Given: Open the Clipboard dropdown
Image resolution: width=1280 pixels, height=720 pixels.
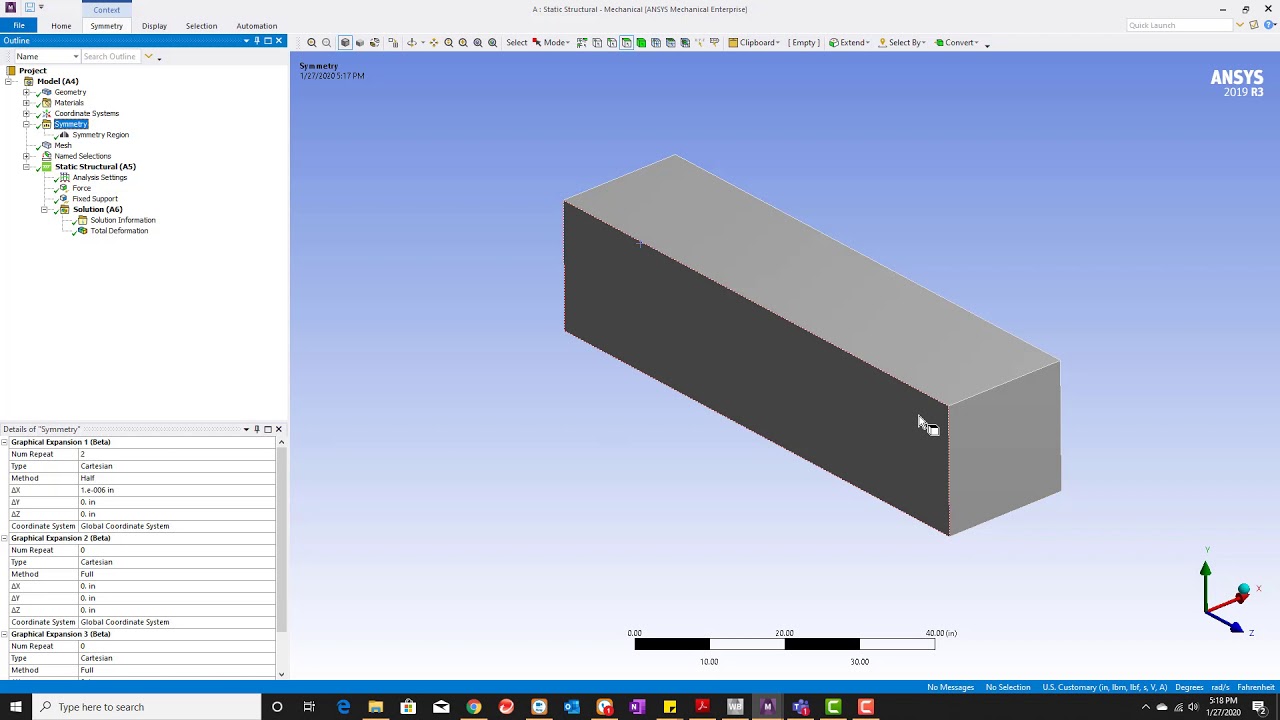Looking at the screenshot, I should [754, 42].
